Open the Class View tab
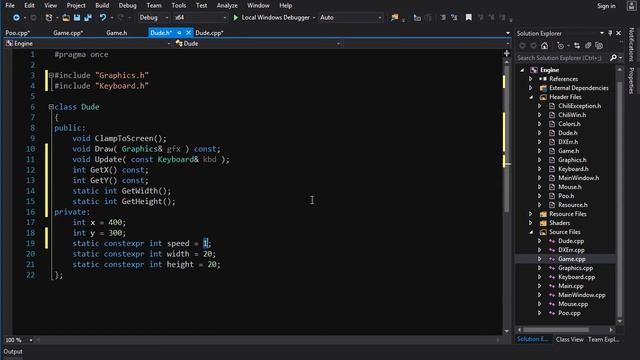Screen dimensions: 640x360 (569, 340)
